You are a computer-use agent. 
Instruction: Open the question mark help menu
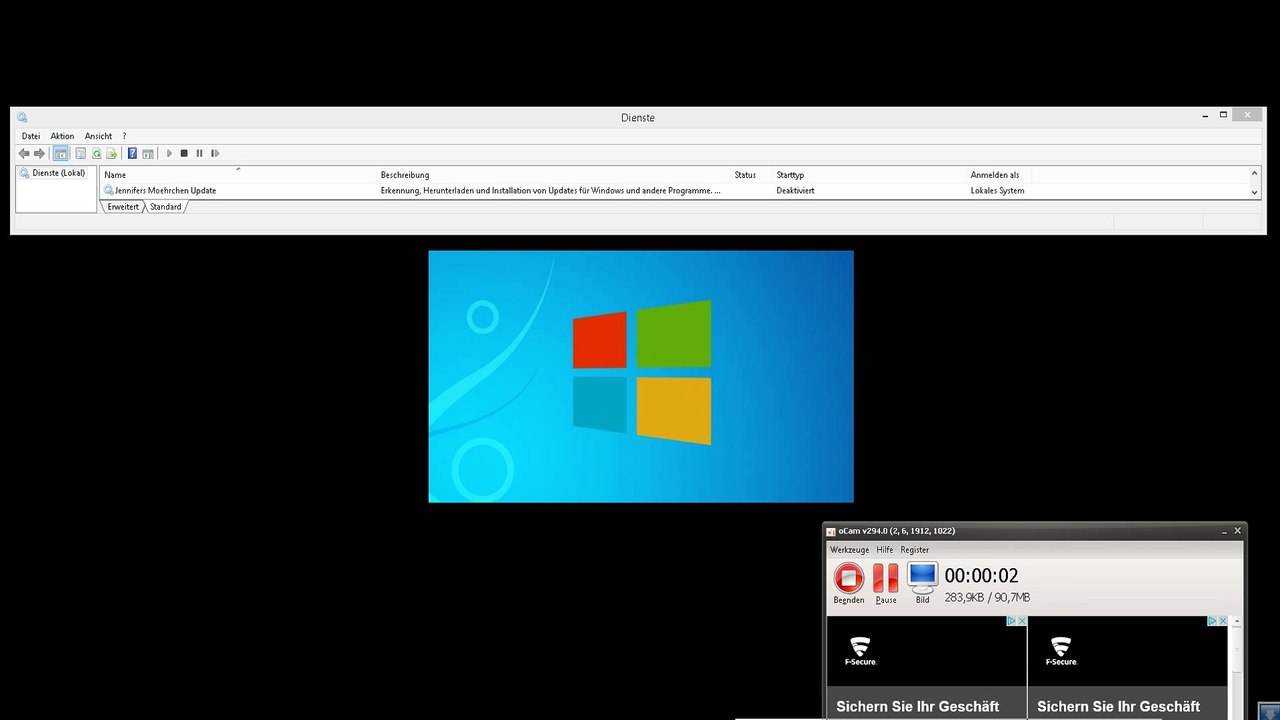click(125, 136)
